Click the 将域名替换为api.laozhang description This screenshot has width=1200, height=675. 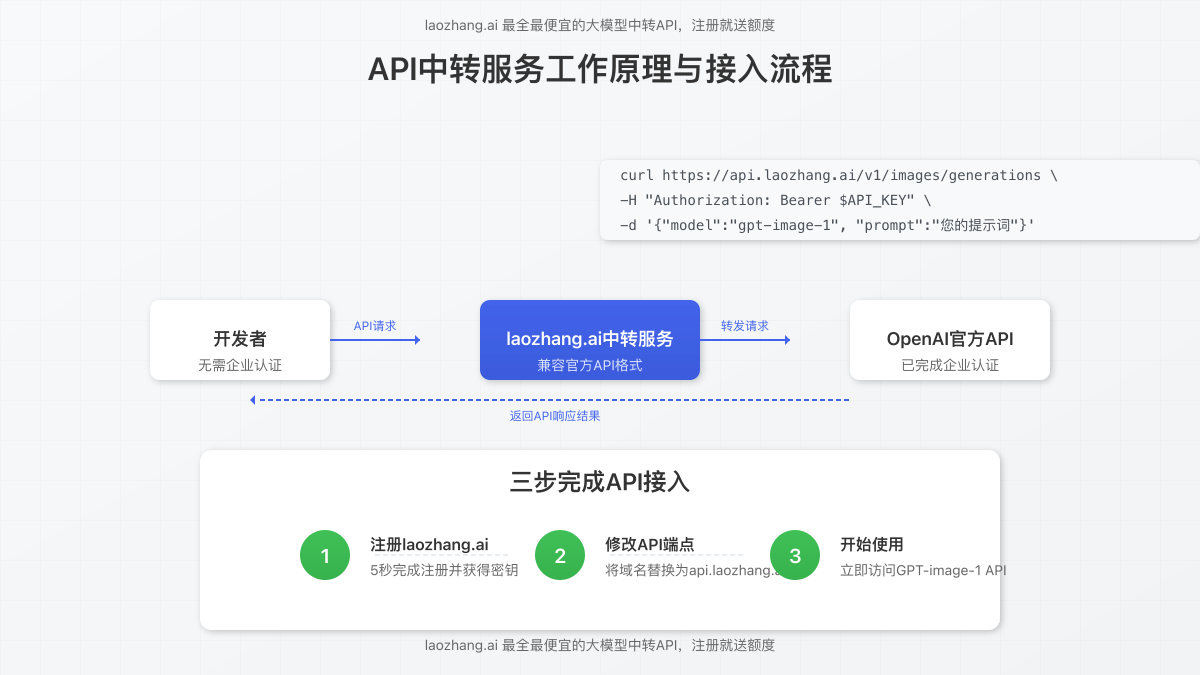point(692,570)
